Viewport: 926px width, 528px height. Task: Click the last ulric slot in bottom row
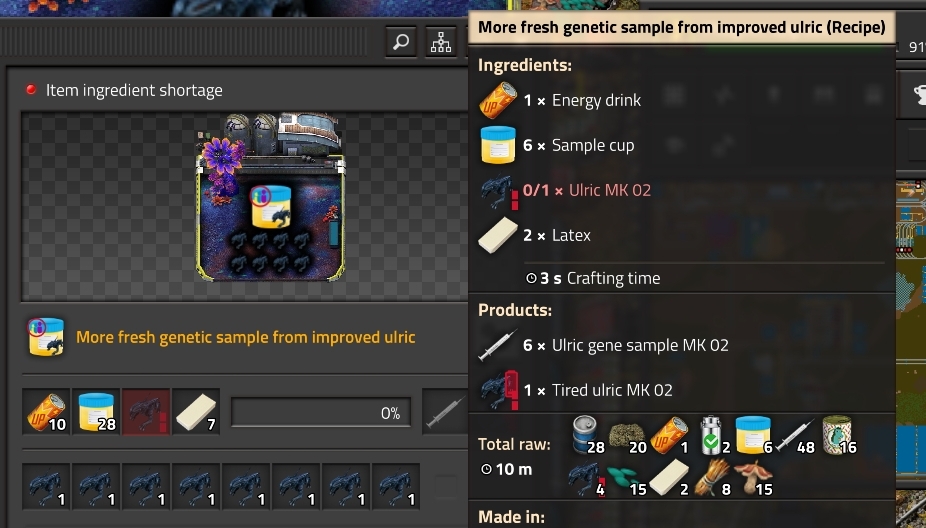(x=396, y=487)
